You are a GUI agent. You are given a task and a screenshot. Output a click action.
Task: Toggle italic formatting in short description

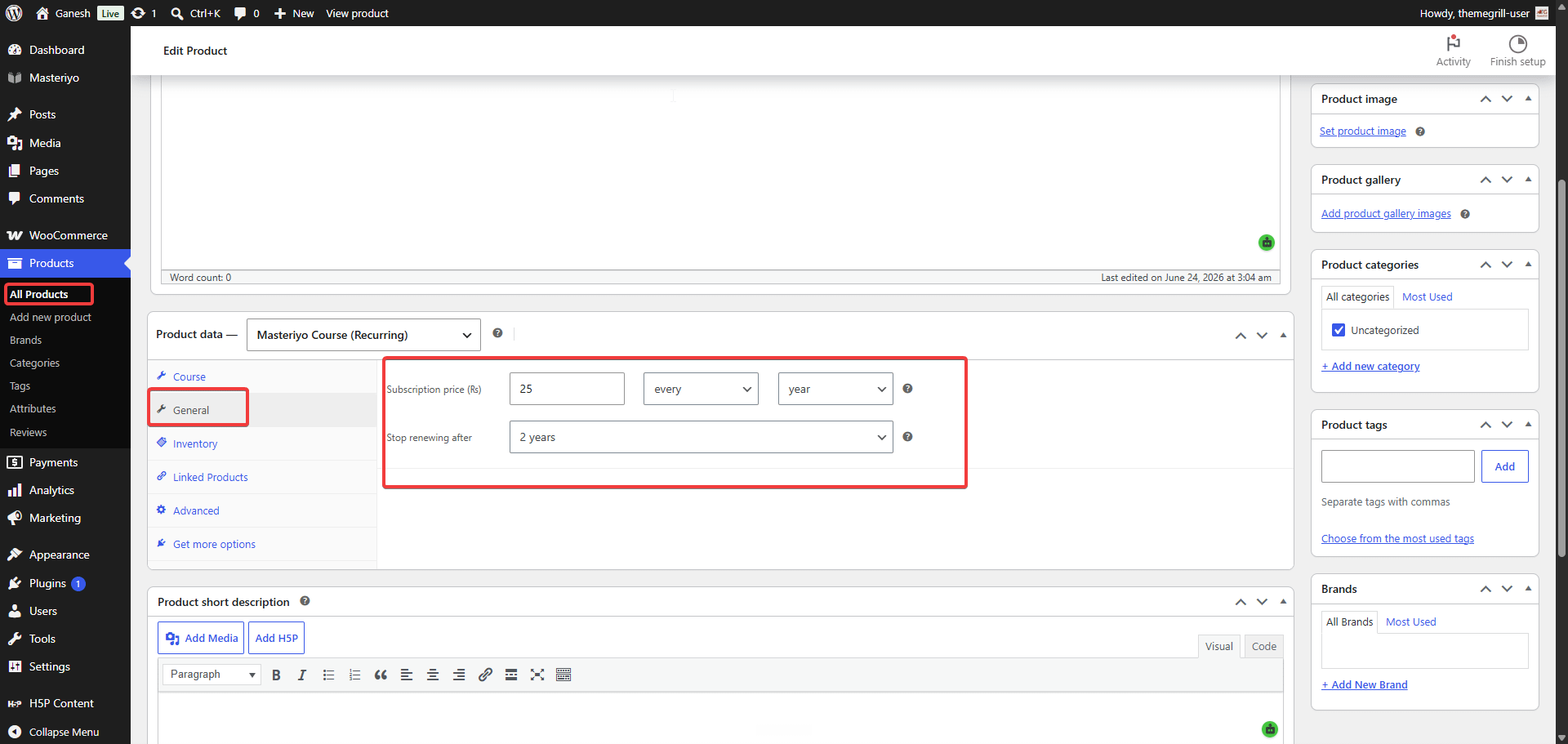[302, 675]
